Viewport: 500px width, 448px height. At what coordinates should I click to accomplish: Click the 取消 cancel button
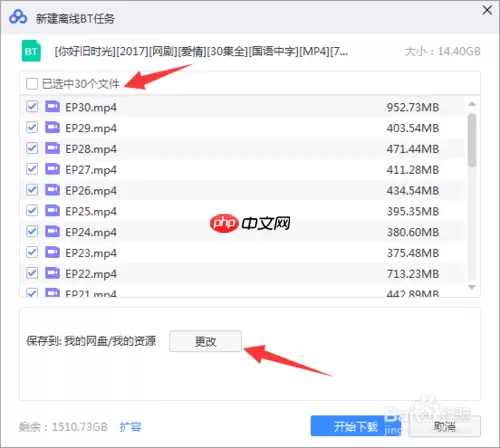pyautogui.click(x=445, y=426)
